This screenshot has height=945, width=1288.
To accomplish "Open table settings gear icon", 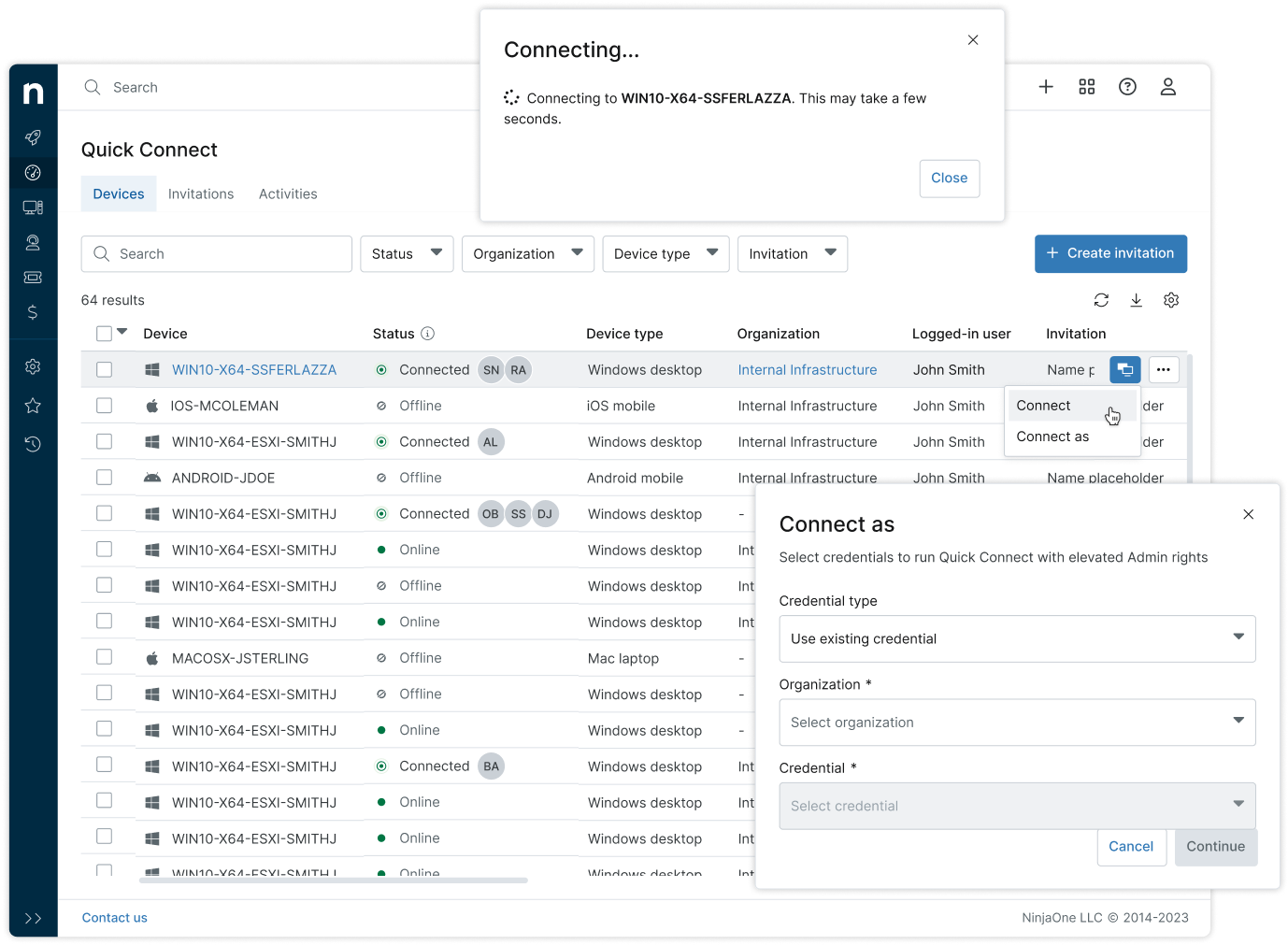I will [1171, 300].
